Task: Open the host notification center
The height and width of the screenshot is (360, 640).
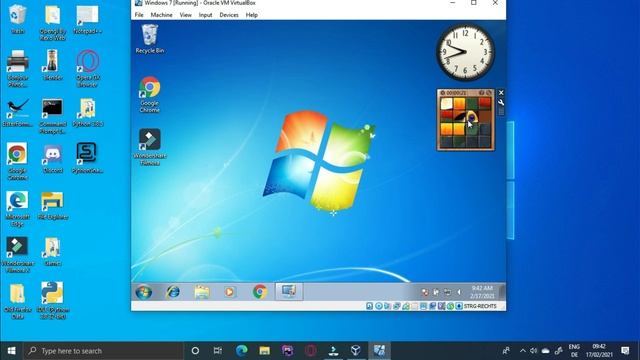Action: coord(625,351)
